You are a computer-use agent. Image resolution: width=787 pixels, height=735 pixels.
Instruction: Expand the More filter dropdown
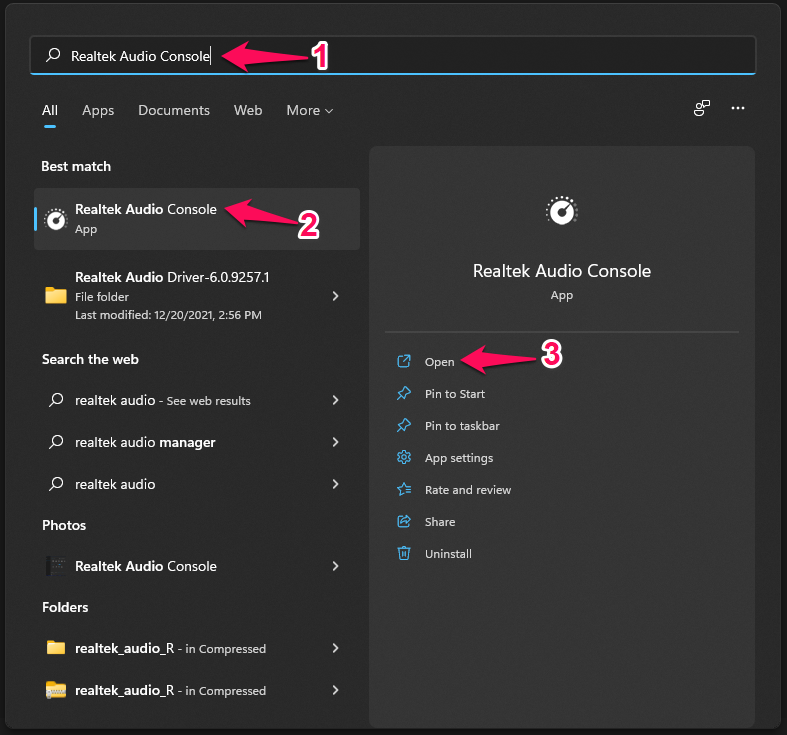click(309, 111)
